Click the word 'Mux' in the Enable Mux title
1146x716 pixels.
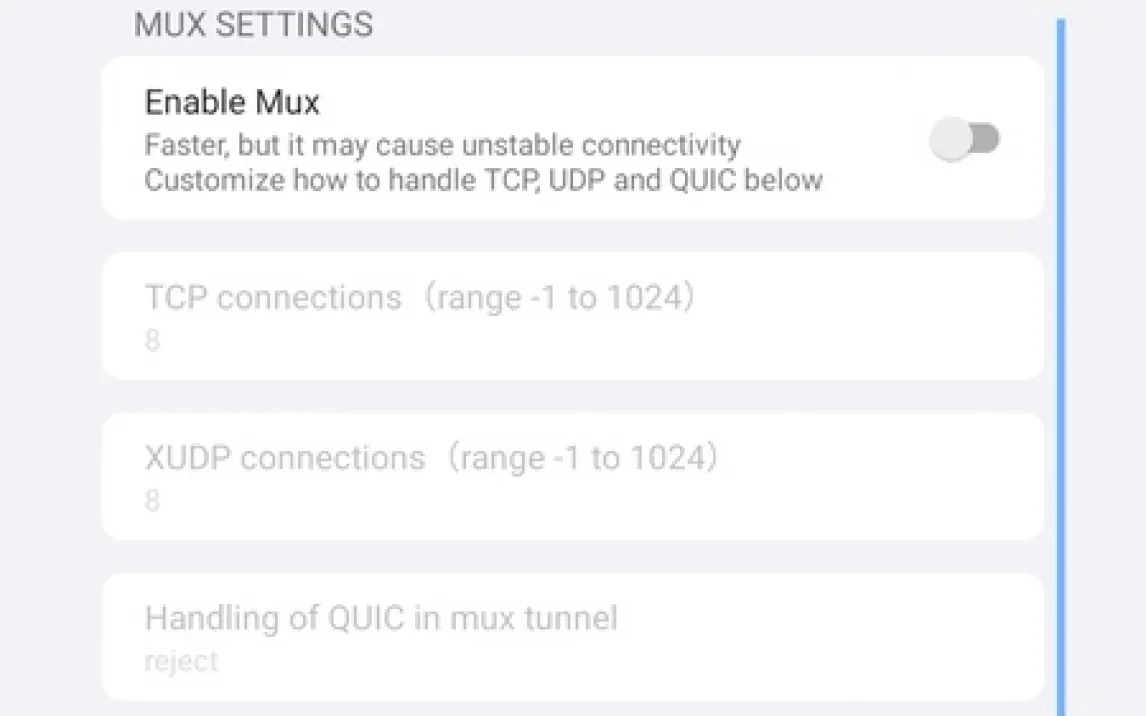[x=286, y=102]
